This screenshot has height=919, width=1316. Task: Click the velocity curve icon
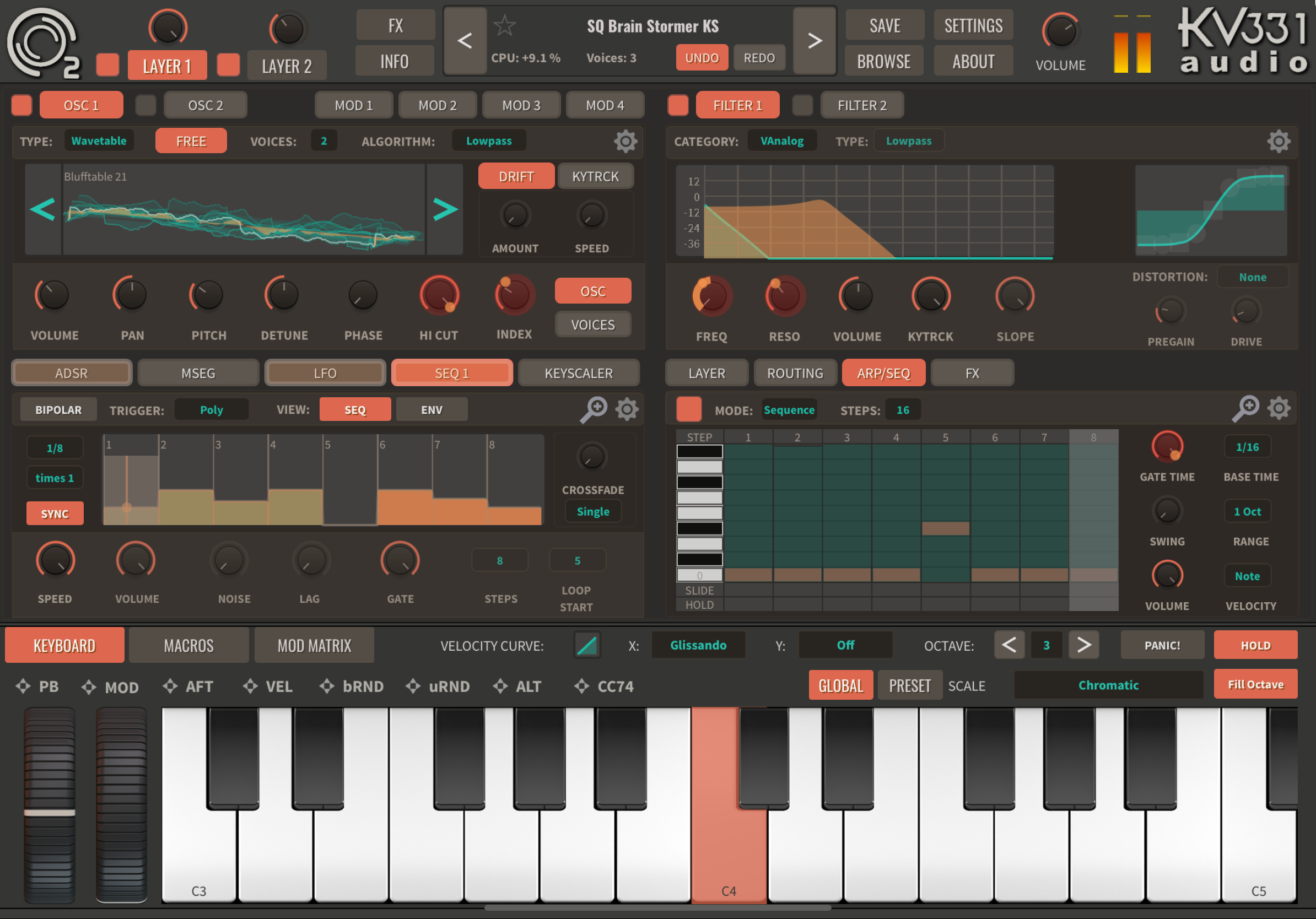587,645
